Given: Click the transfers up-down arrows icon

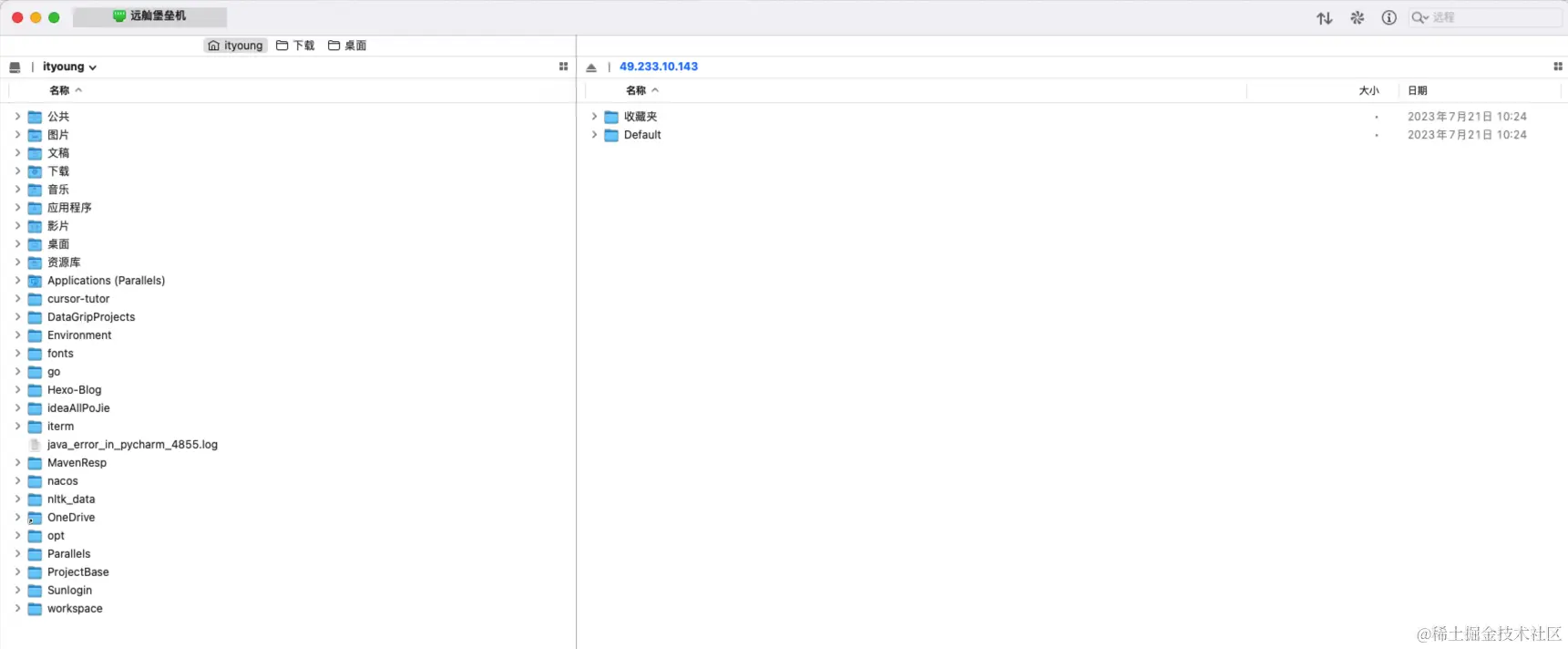Looking at the screenshot, I should pos(1324,18).
